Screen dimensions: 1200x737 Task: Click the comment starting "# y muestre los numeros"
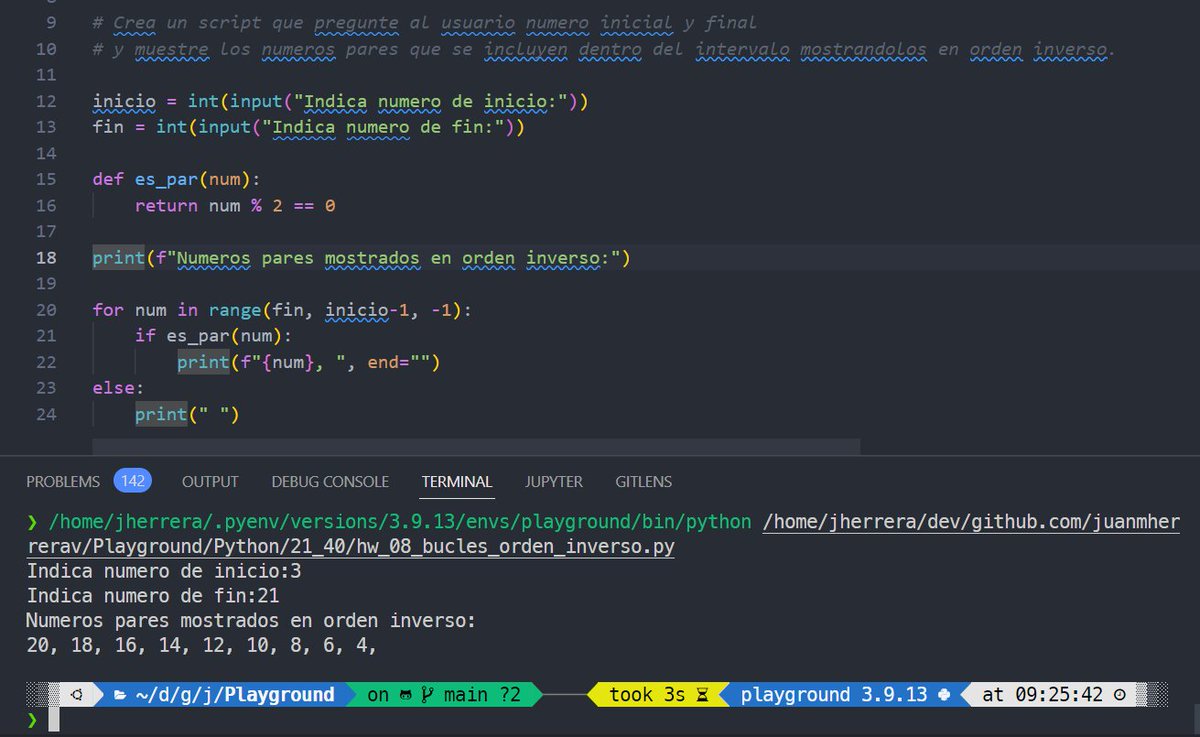[603, 49]
